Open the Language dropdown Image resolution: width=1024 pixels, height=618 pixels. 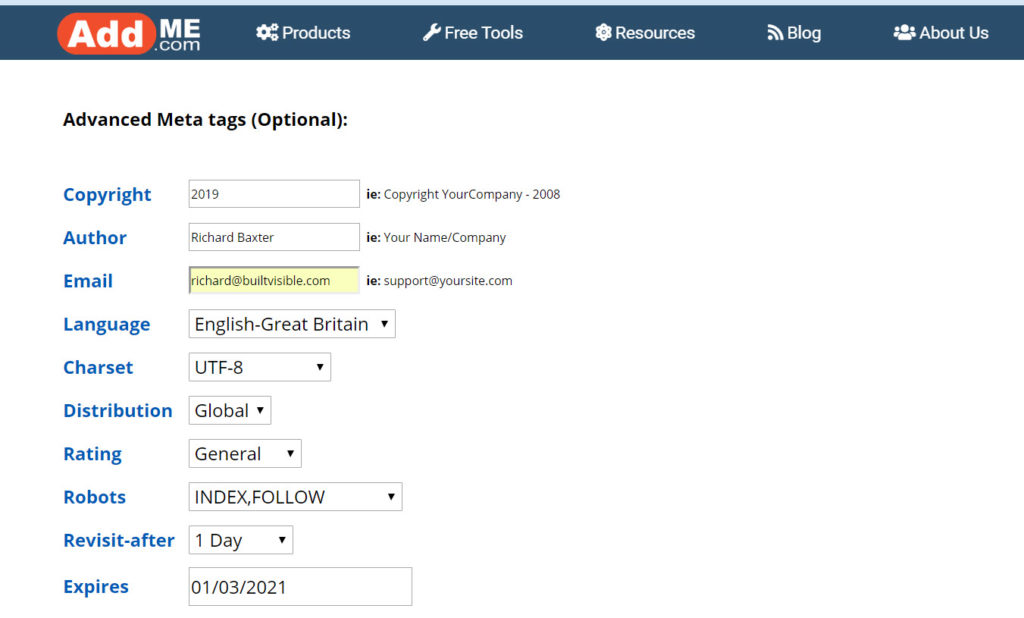pos(291,323)
